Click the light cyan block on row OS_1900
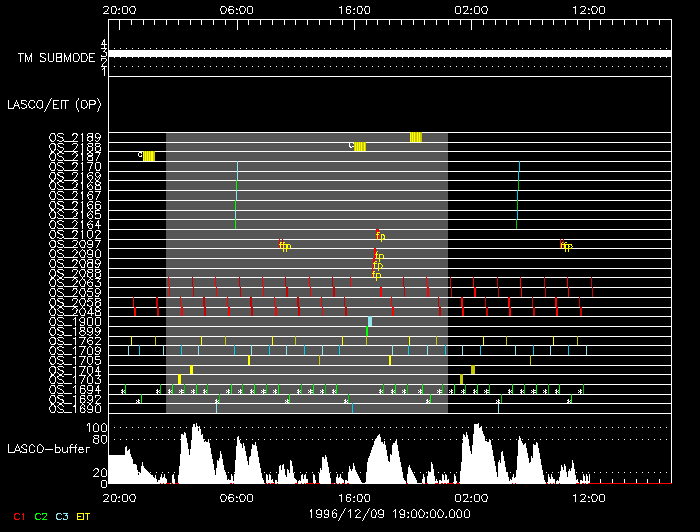 [x=370, y=321]
